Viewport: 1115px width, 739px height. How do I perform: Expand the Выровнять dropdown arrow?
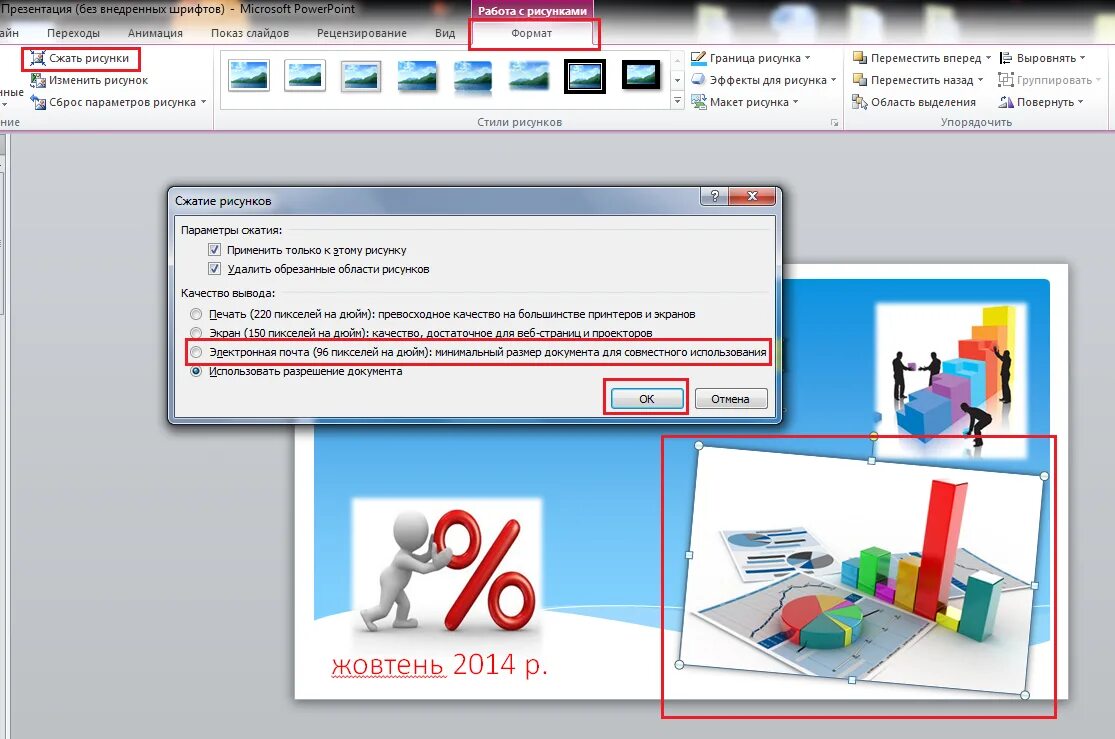pyautogui.click(x=1083, y=58)
